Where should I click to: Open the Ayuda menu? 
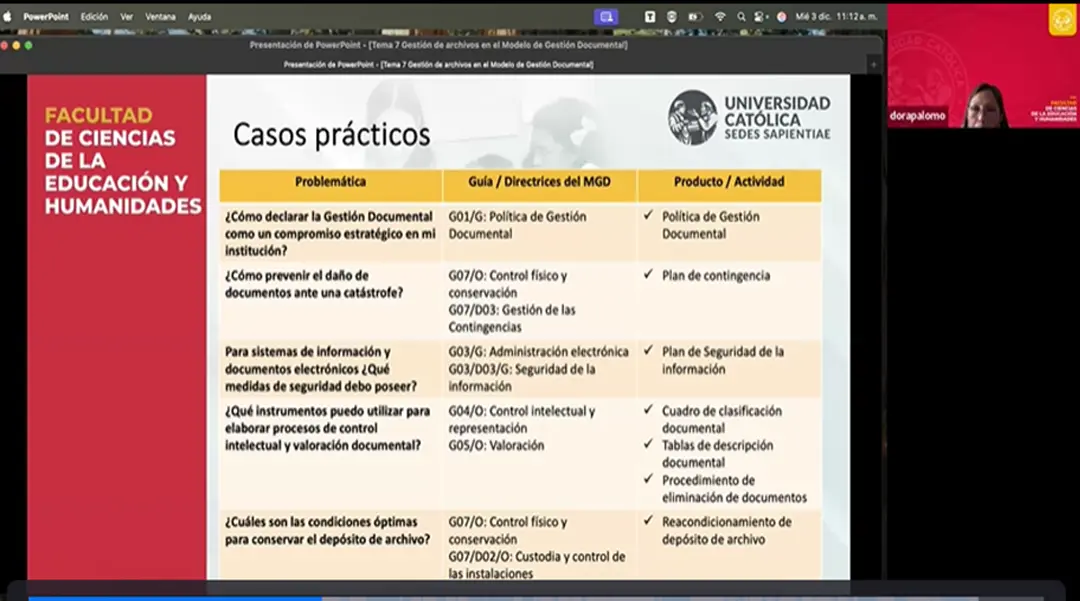pyautogui.click(x=200, y=17)
